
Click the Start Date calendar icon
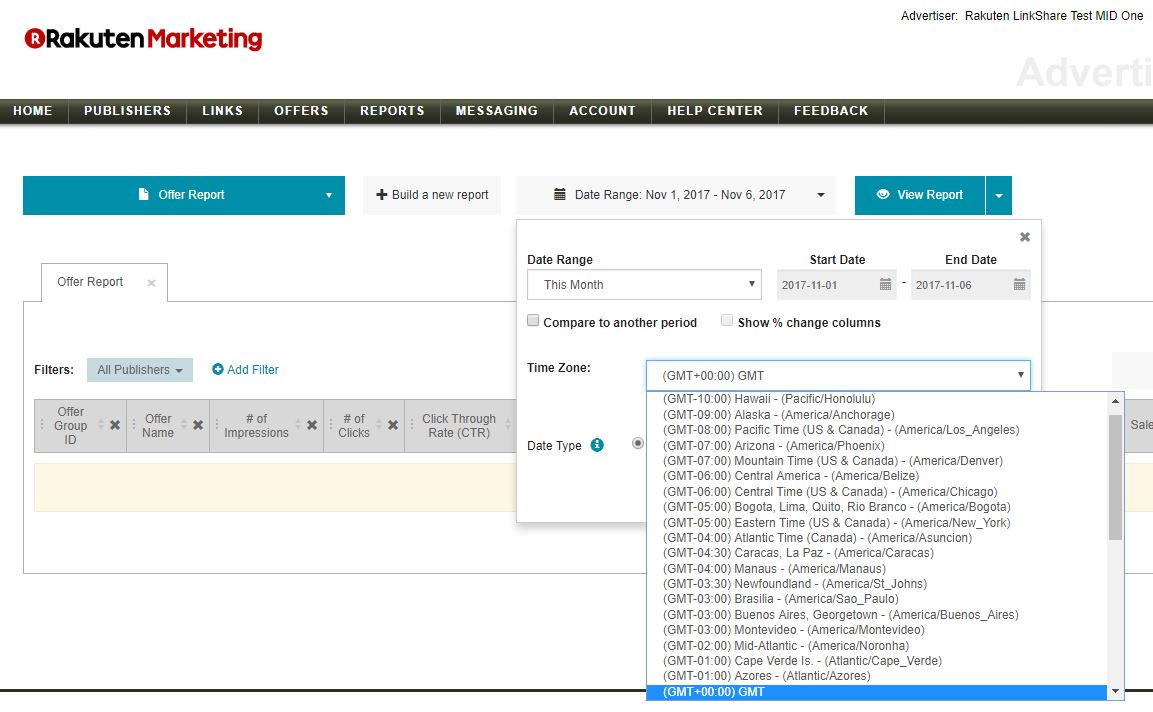[885, 285]
